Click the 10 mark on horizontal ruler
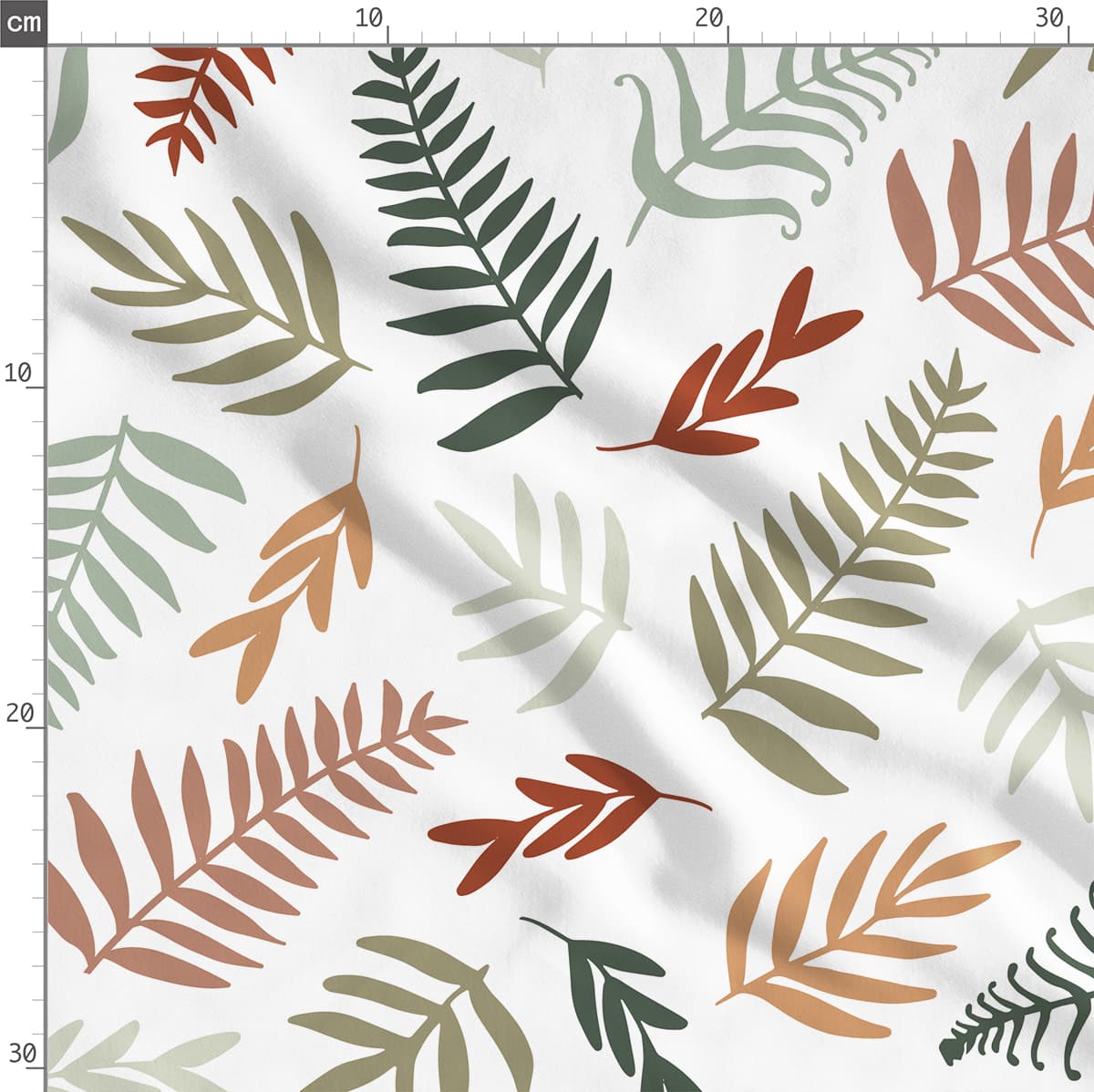 click(x=369, y=18)
